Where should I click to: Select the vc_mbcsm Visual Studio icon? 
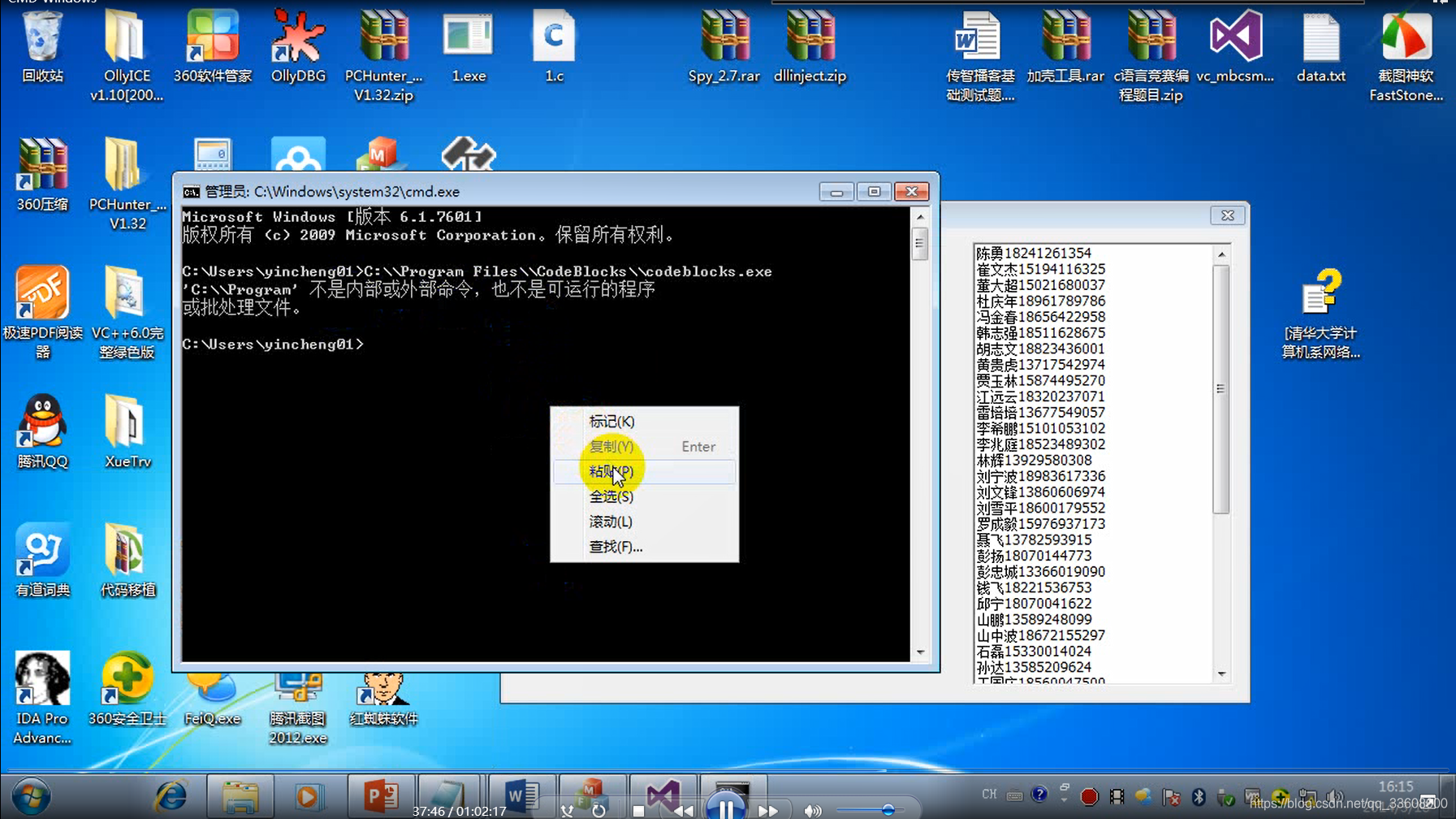point(1235,45)
